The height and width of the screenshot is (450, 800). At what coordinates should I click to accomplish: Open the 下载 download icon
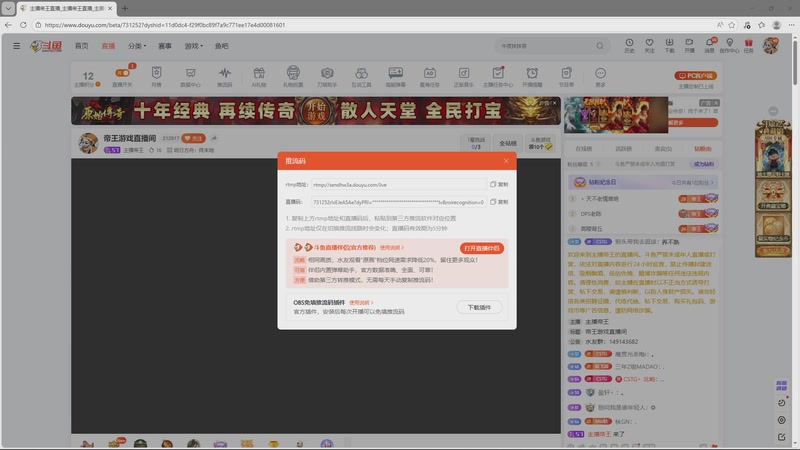pos(669,45)
